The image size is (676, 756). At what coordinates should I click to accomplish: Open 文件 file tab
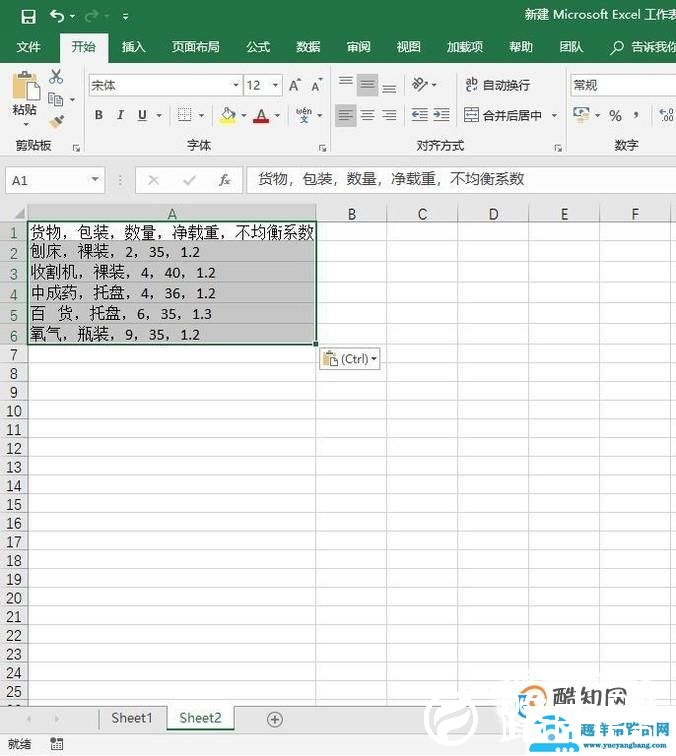(28, 47)
